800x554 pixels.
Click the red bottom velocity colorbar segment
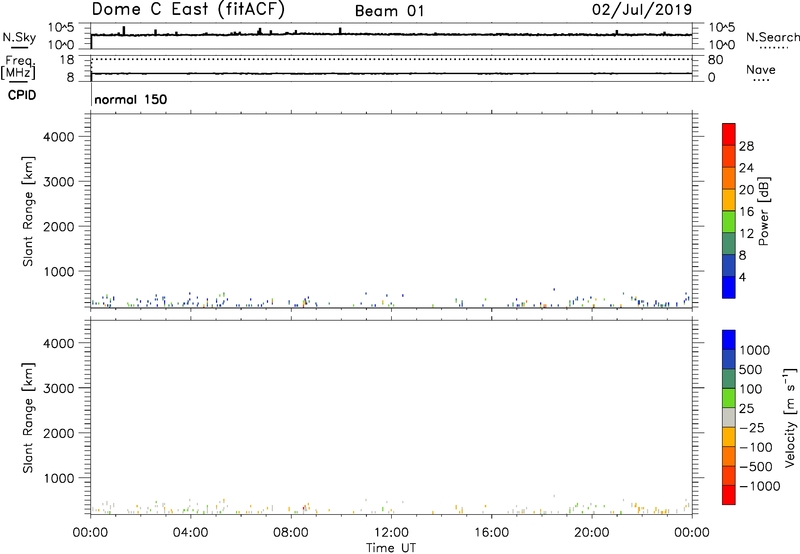pyautogui.click(x=729, y=494)
